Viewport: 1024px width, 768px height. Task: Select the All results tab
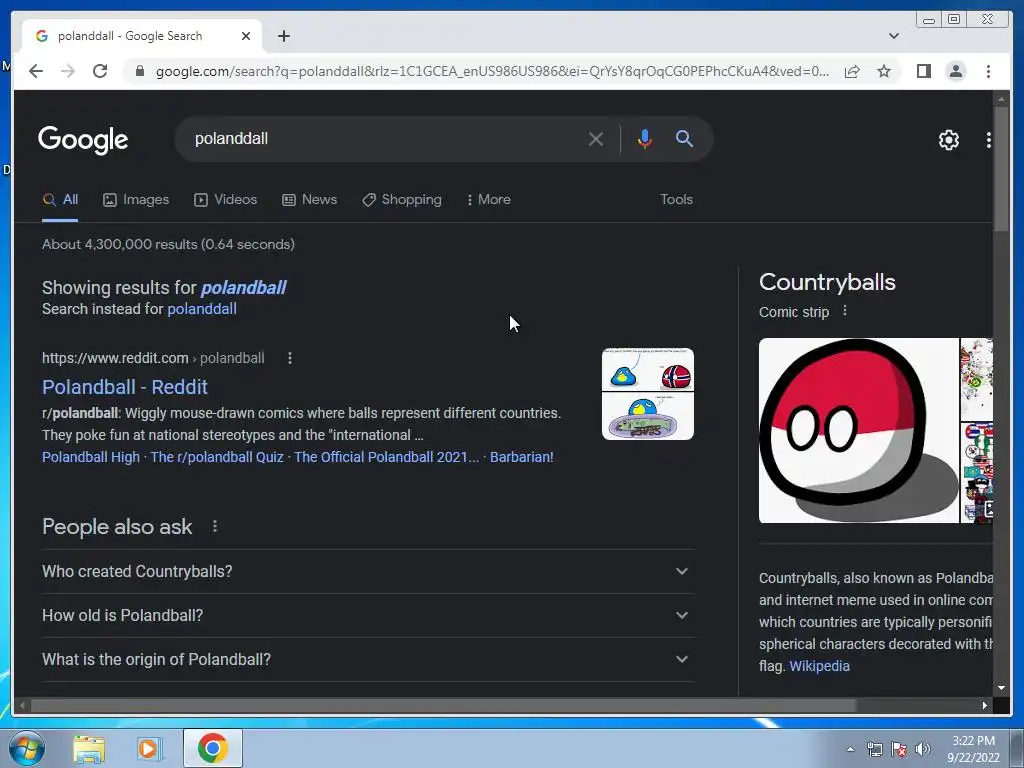(x=60, y=200)
